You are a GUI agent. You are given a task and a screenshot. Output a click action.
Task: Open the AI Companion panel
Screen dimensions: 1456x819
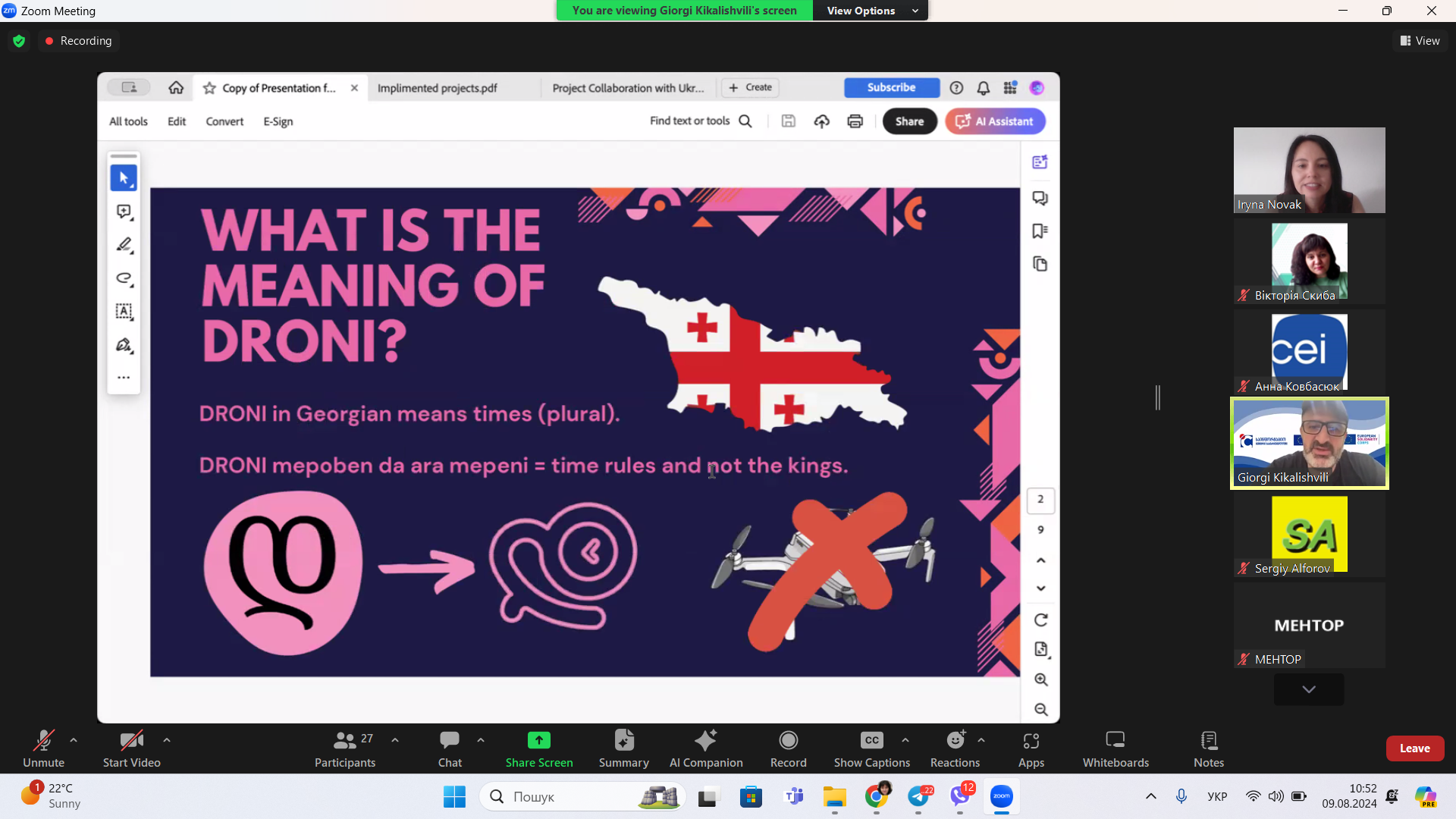[x=705, y=748]
